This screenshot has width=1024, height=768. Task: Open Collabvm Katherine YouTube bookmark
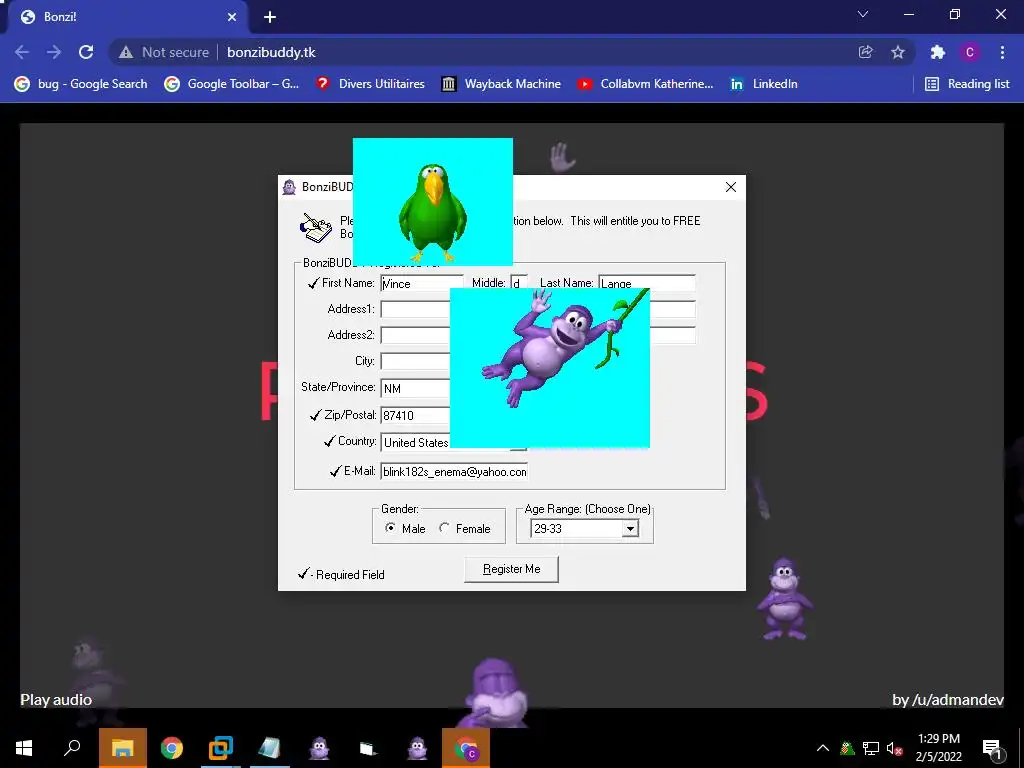coord(645,84)
